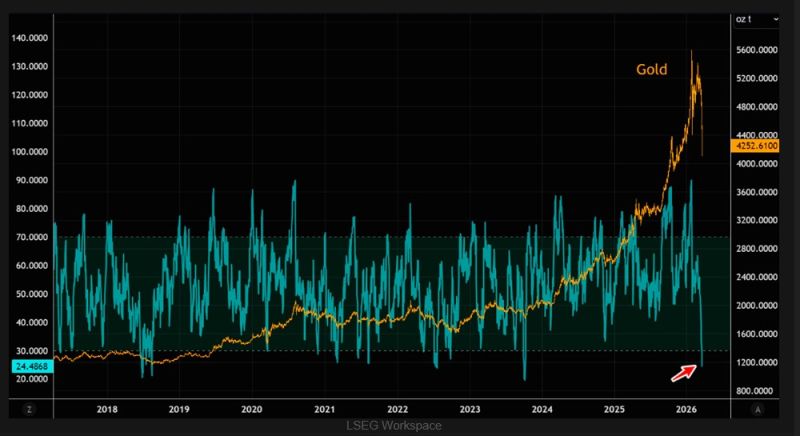Click the 1600.0000 right axis label
The image size is (800, 436).
click(x=757, y=334)
